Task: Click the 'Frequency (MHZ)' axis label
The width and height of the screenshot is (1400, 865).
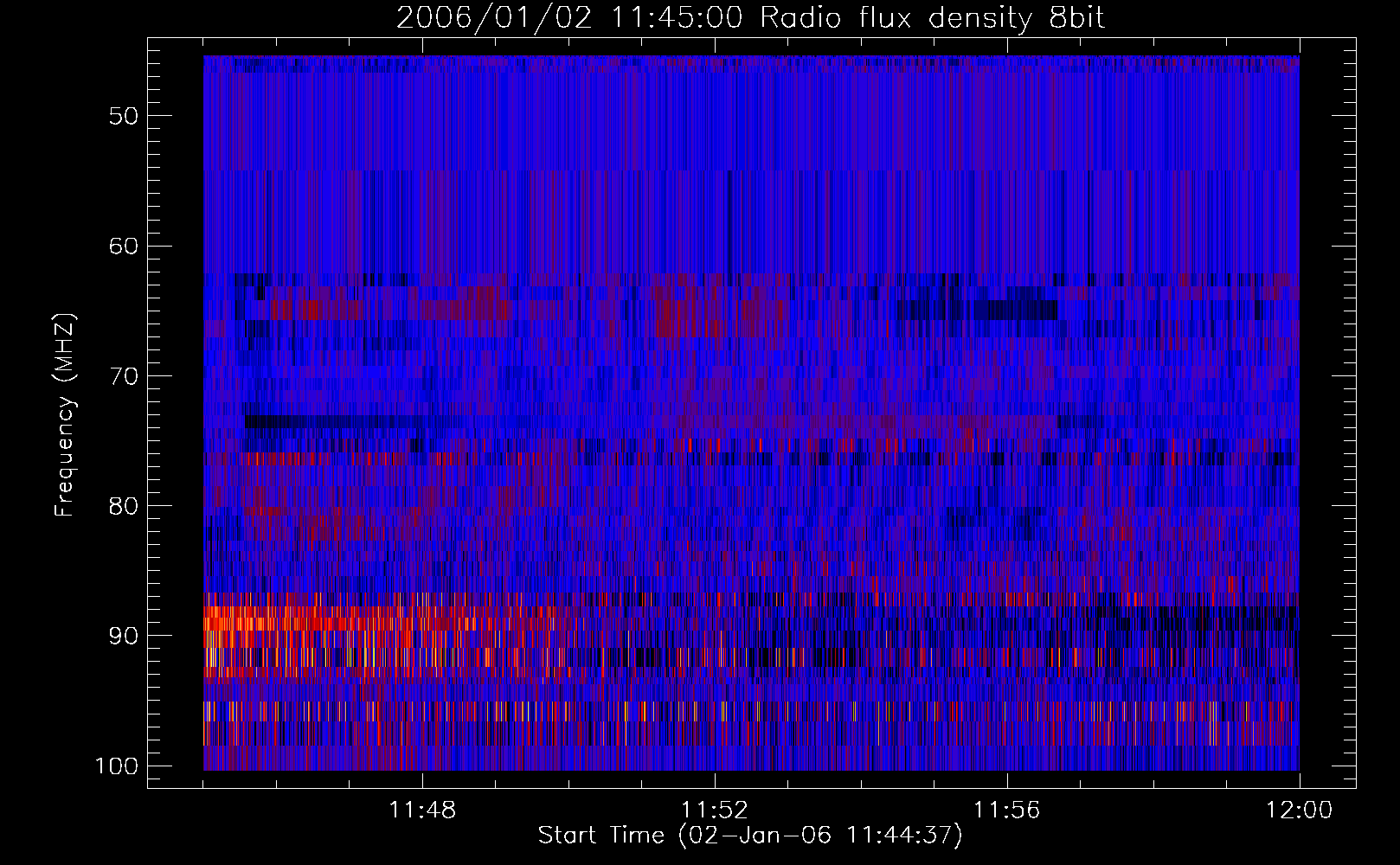Action: click(x=65, y=414)
